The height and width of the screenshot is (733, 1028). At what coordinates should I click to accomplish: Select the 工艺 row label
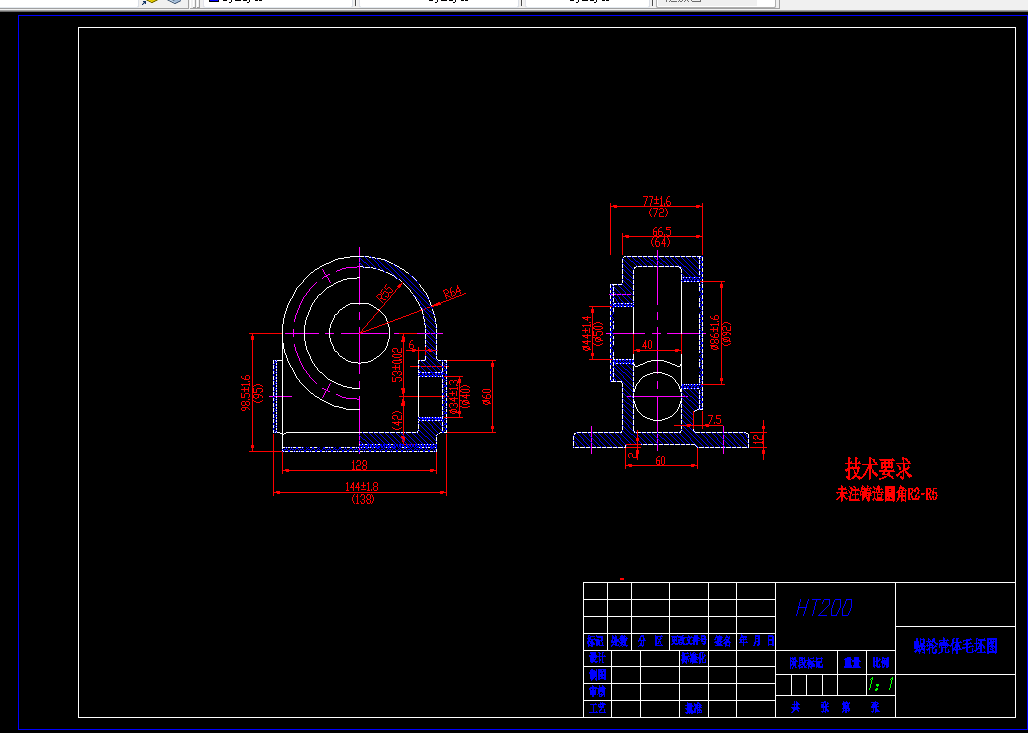597,708
